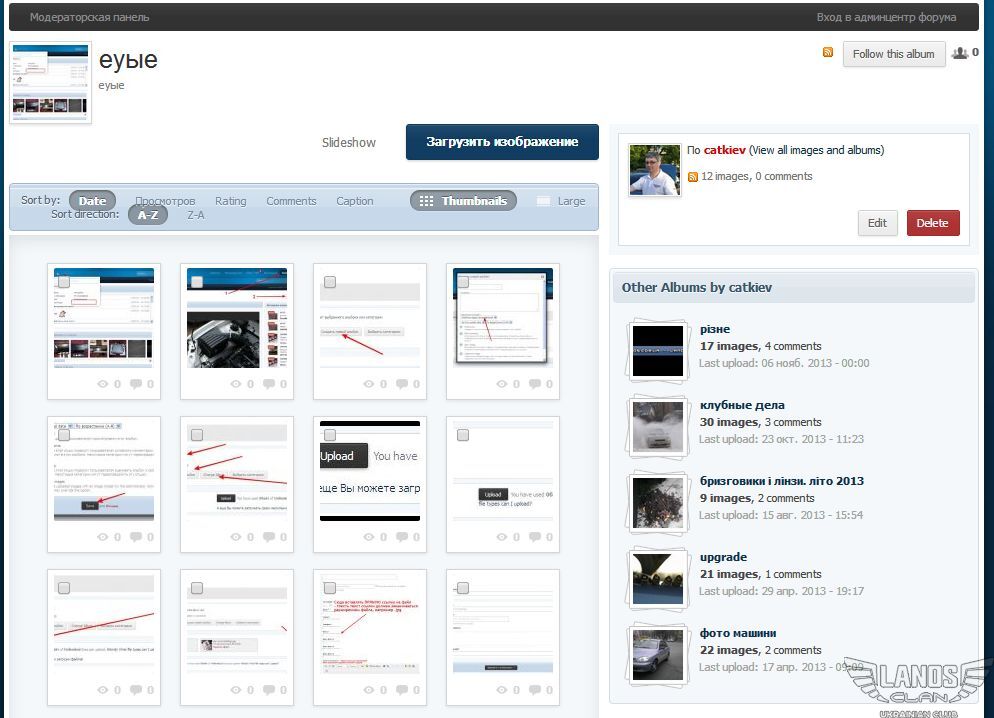Select the checkbox on the engine photo thumbnail

tap(197, 282)
